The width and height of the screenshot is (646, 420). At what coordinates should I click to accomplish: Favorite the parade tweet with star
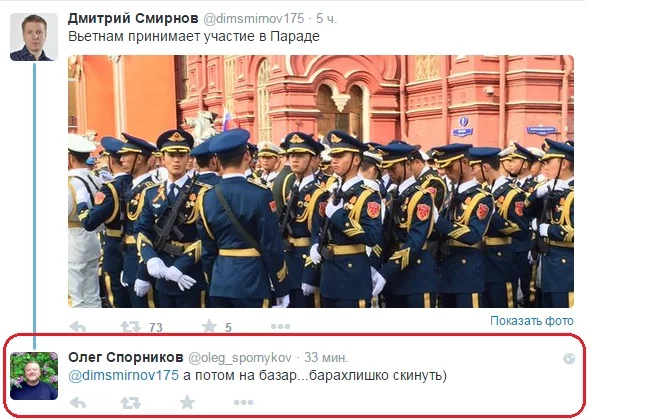point(209,326)
